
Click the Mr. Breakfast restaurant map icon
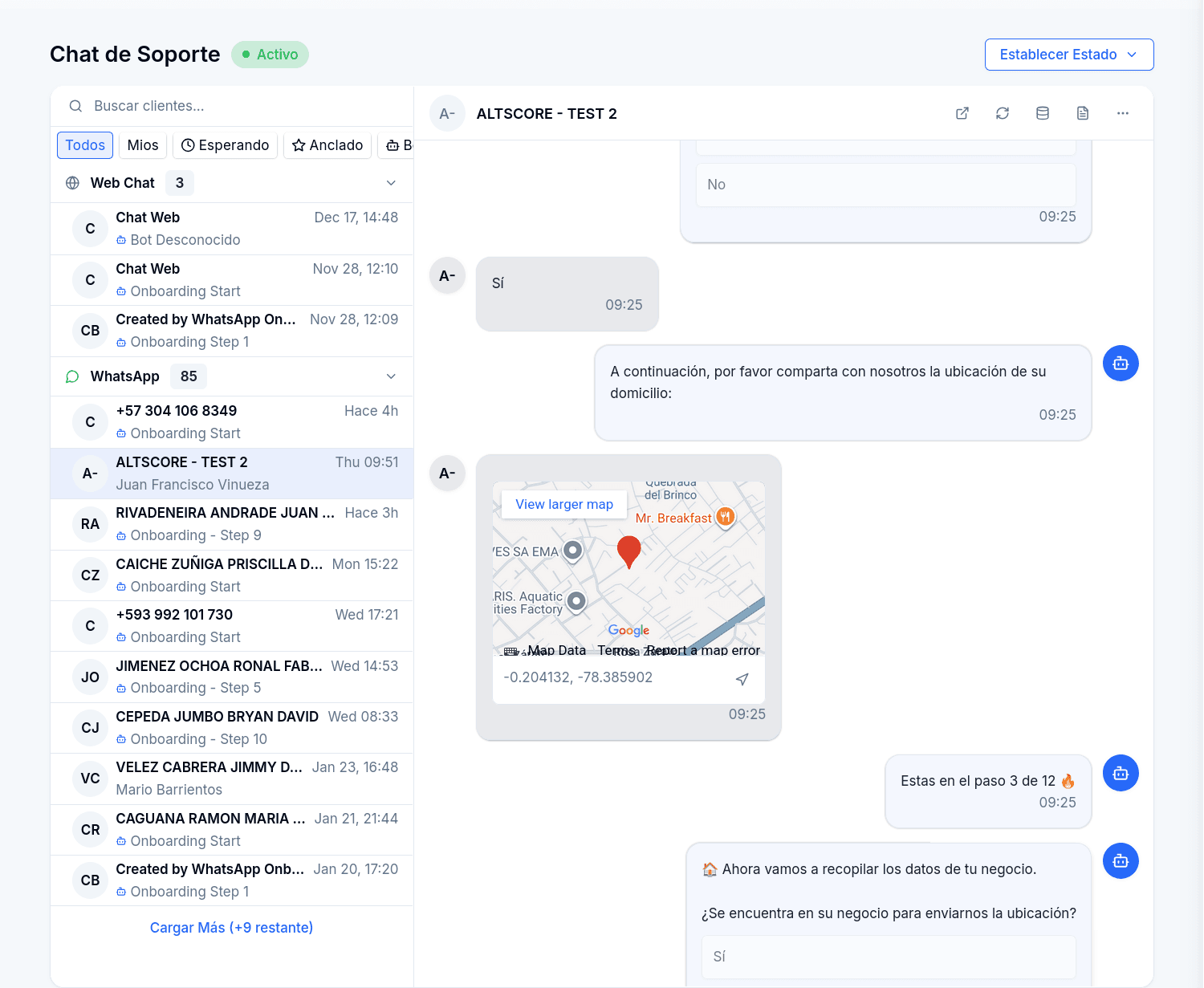726,517
